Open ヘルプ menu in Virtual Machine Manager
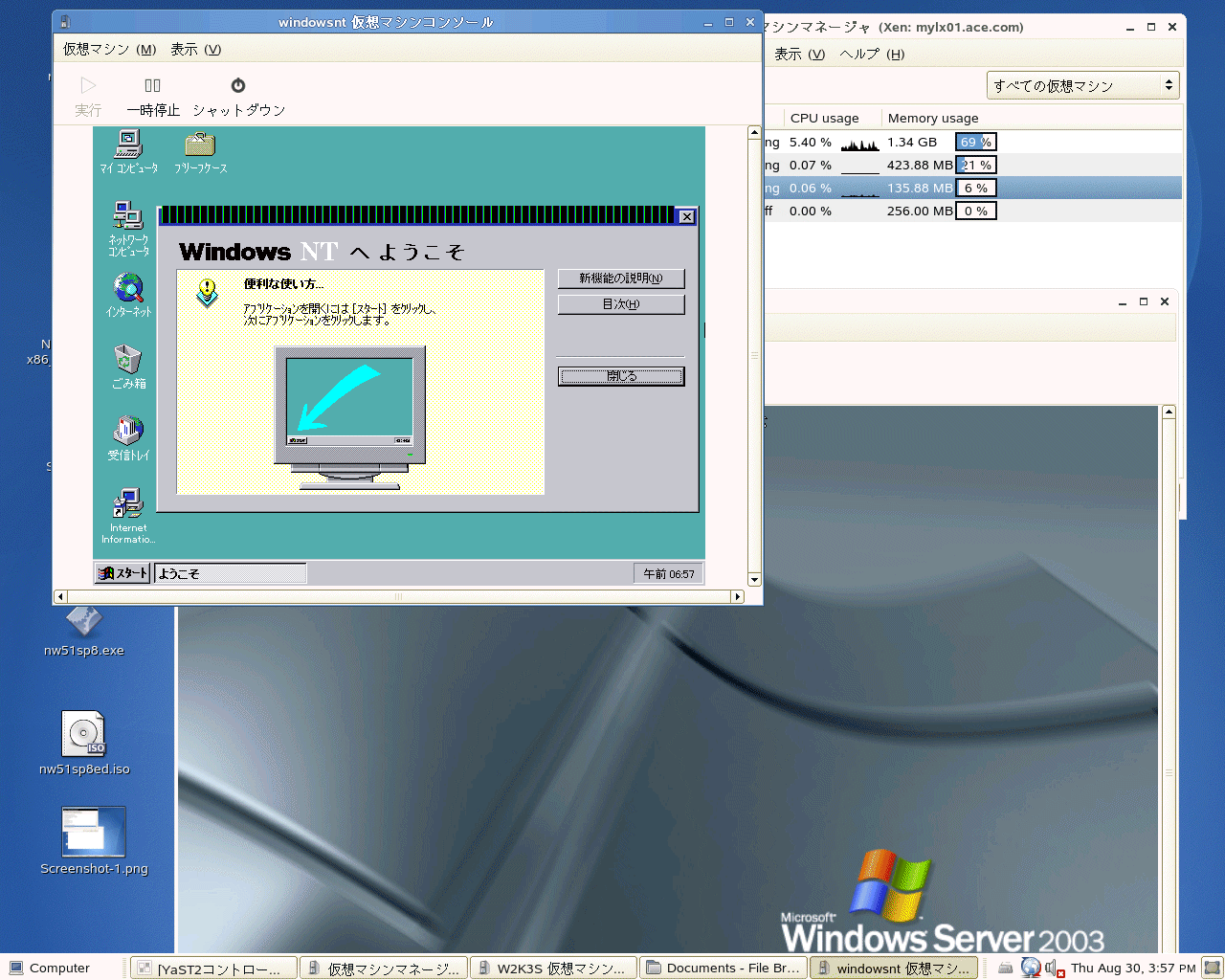1225x980 pixels. tap(872, 55)
